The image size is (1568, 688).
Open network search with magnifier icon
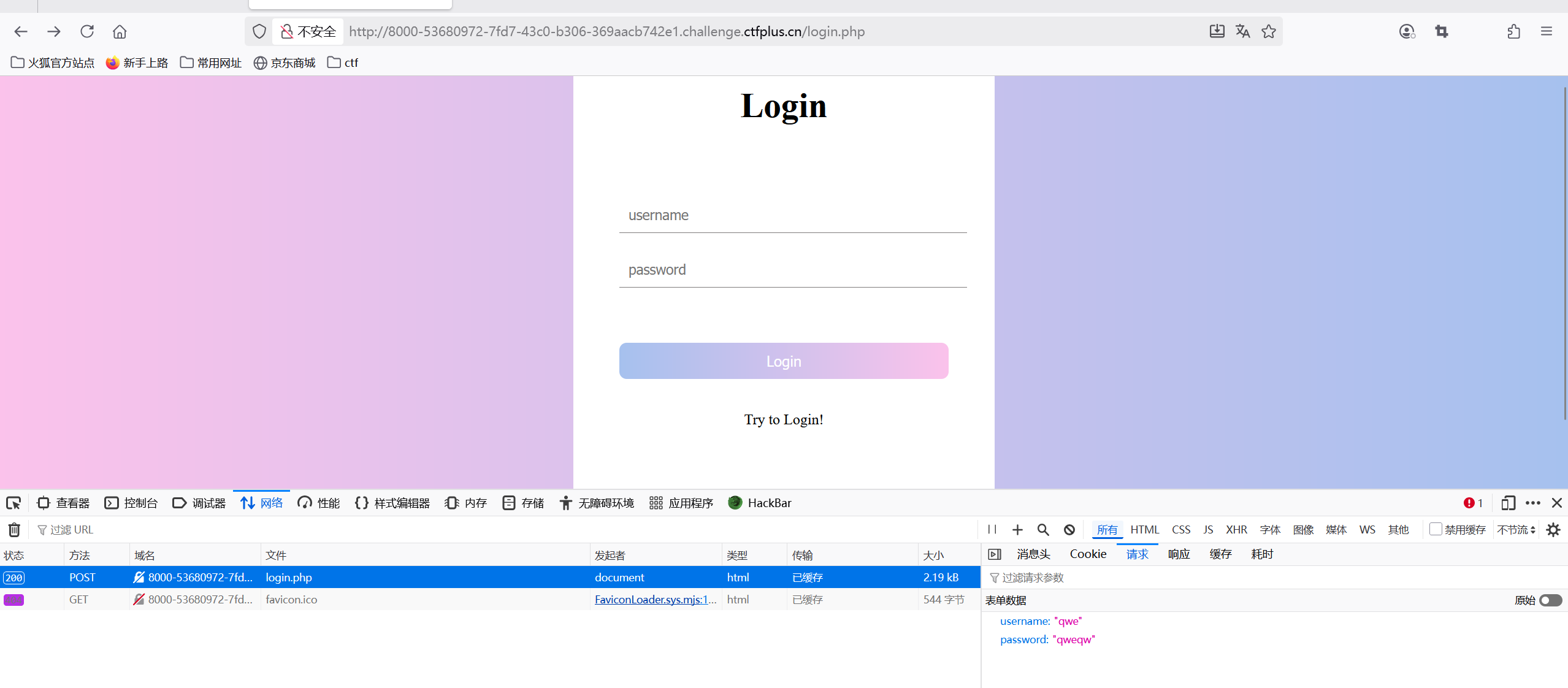coord(1042,529)
